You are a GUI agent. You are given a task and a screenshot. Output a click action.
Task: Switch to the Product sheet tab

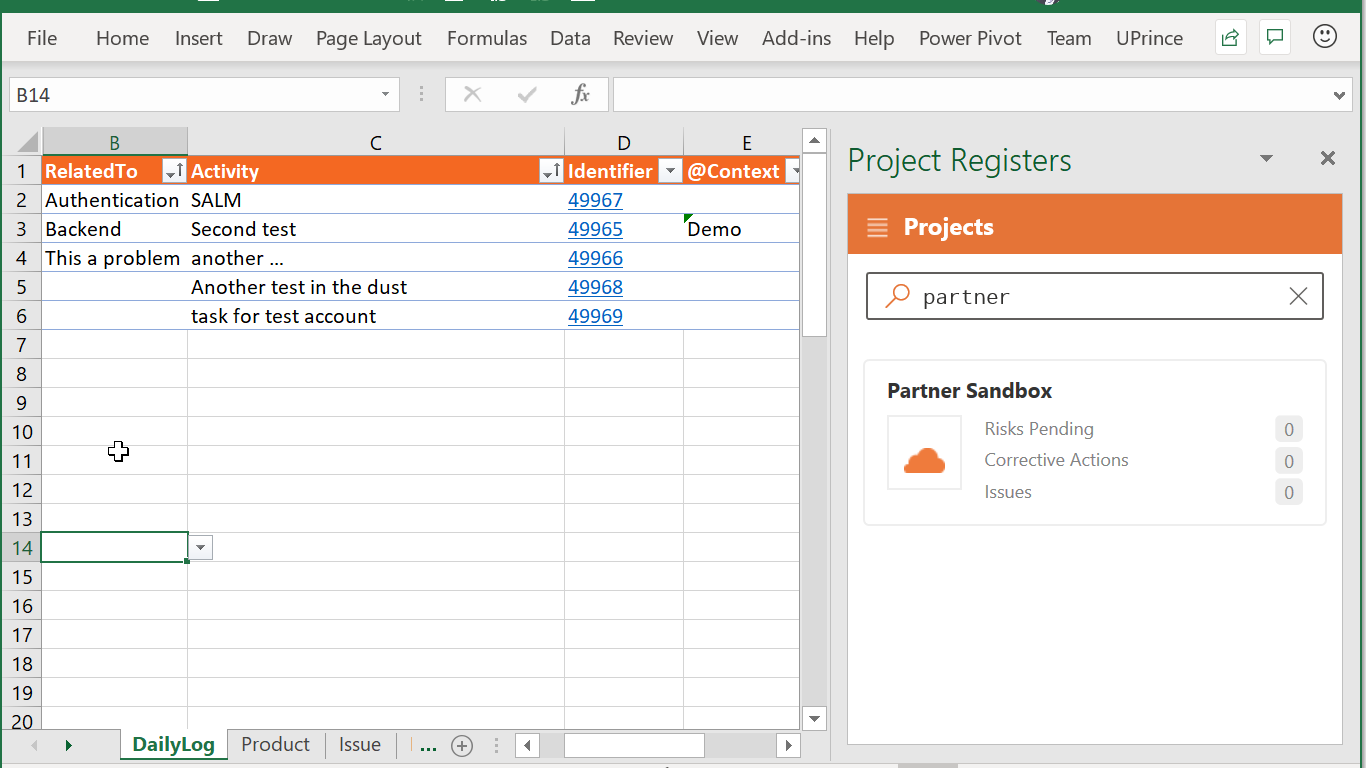[275, 744]
